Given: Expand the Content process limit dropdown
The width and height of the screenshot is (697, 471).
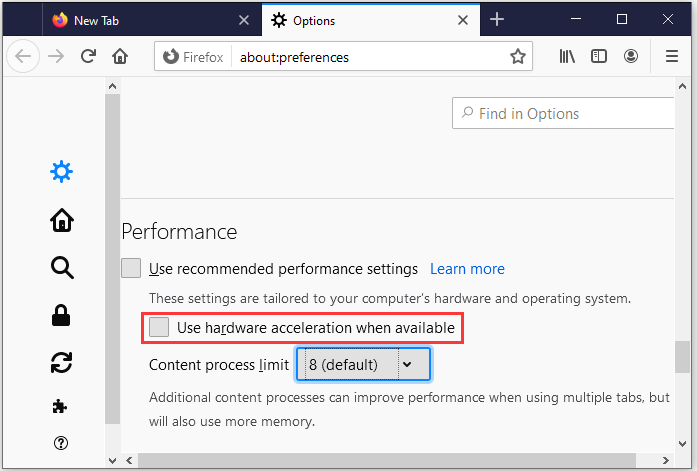Looking at the screenshot, I should click(363, 365).
